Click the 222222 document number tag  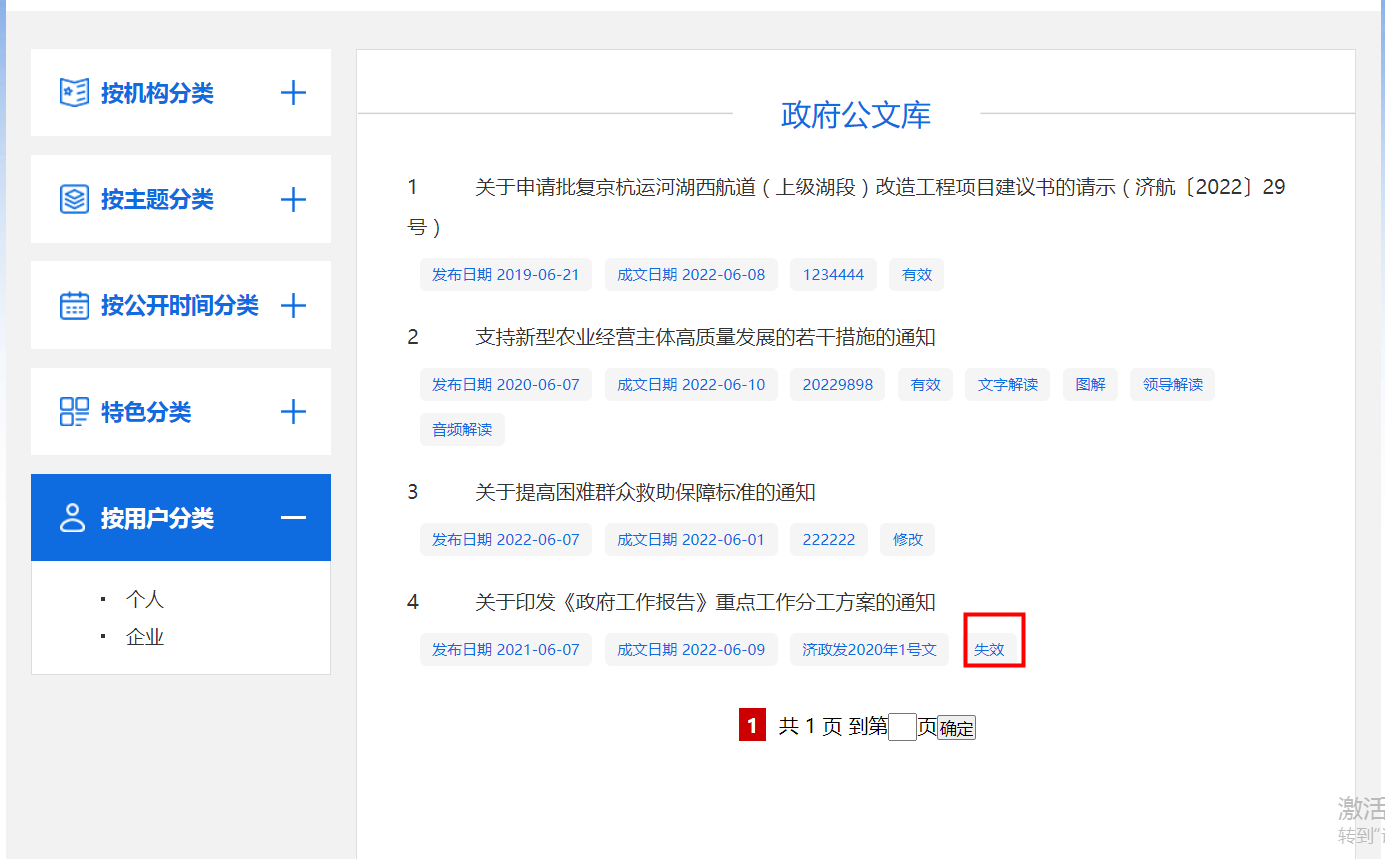point(829,540)
